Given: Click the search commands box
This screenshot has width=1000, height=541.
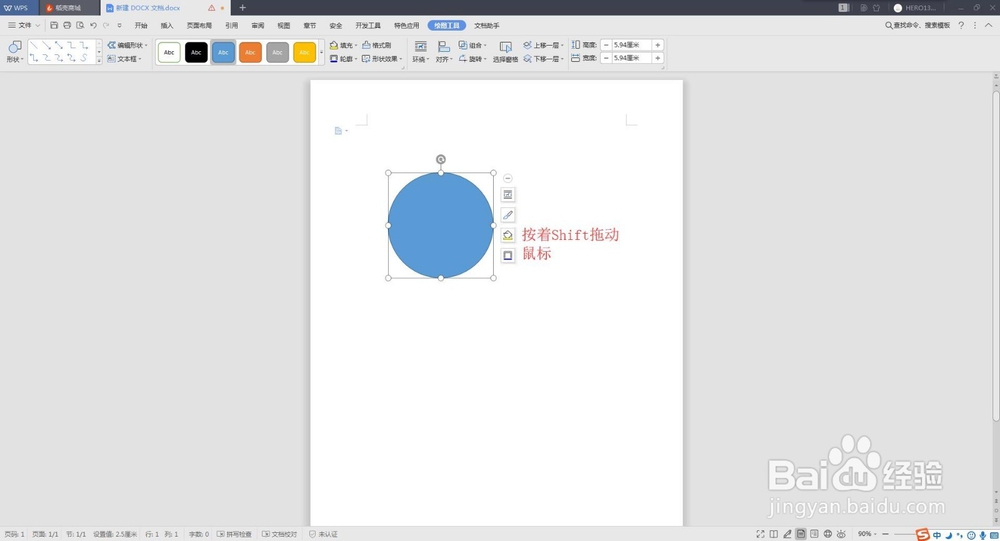Looking at the screenshot, I should tap(917, 26).
